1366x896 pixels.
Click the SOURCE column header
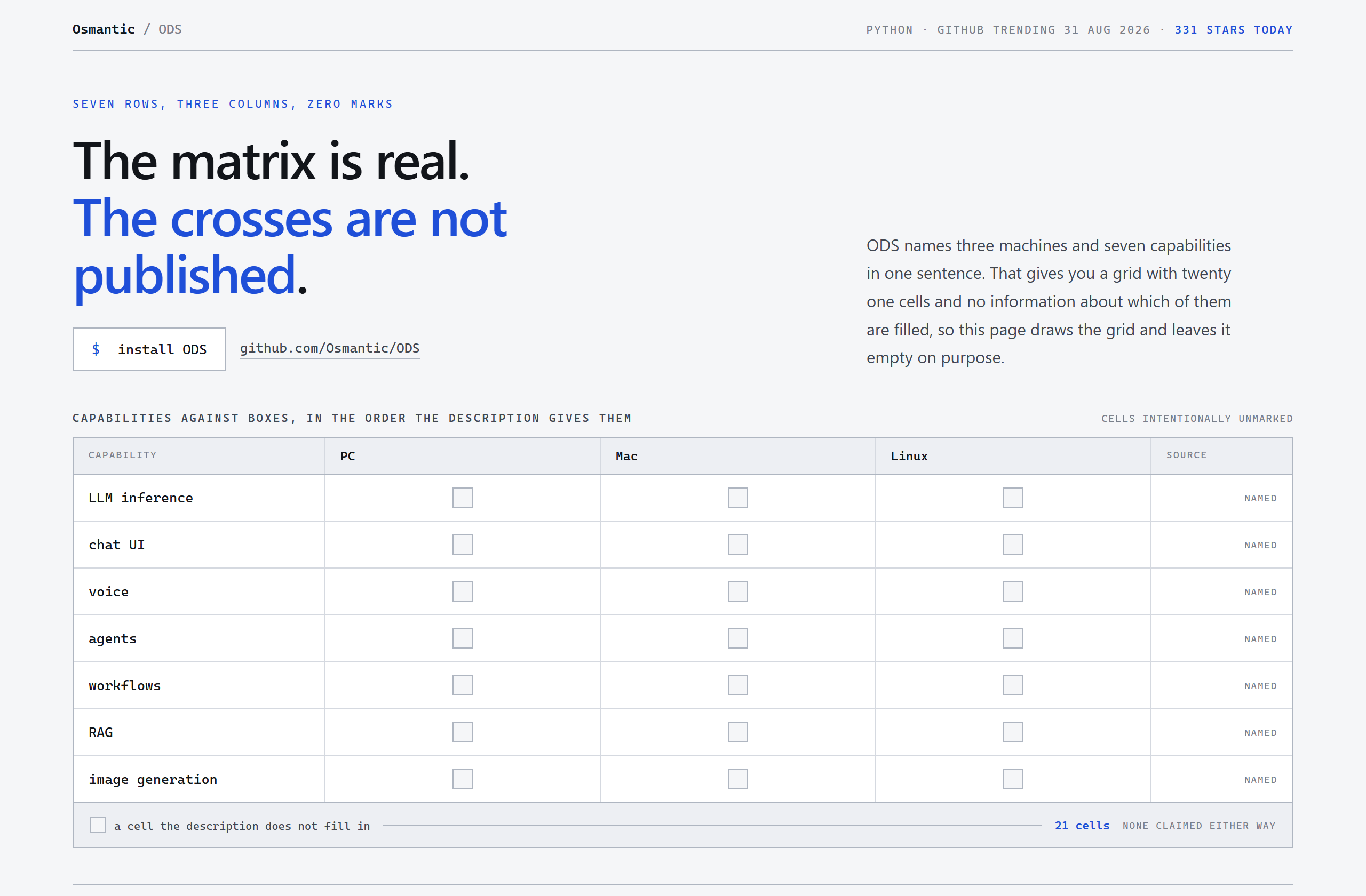coord(1186,455)
